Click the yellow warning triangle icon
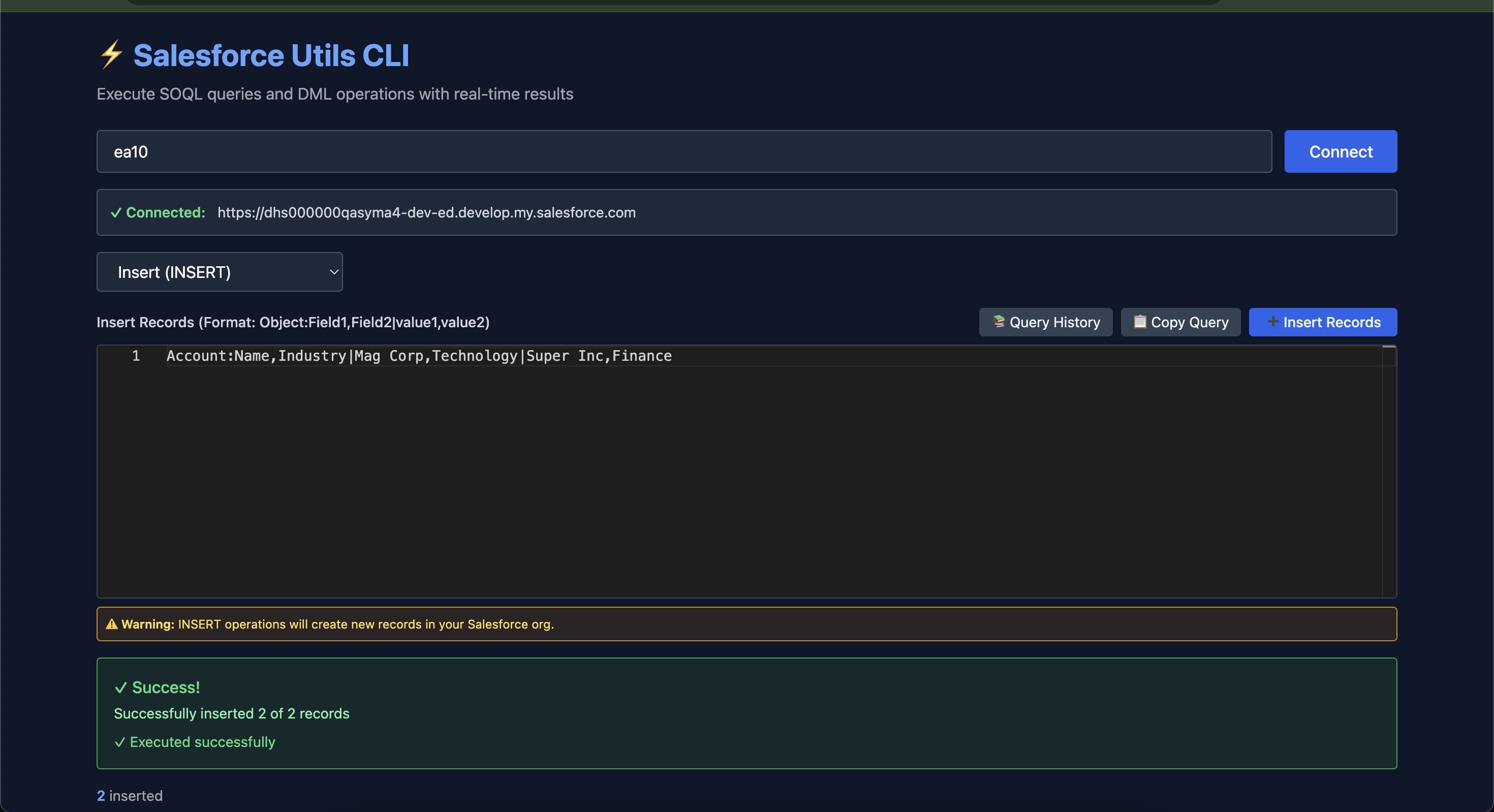The width and height of the screenshot is (1494, 812). tap(112, 624)
